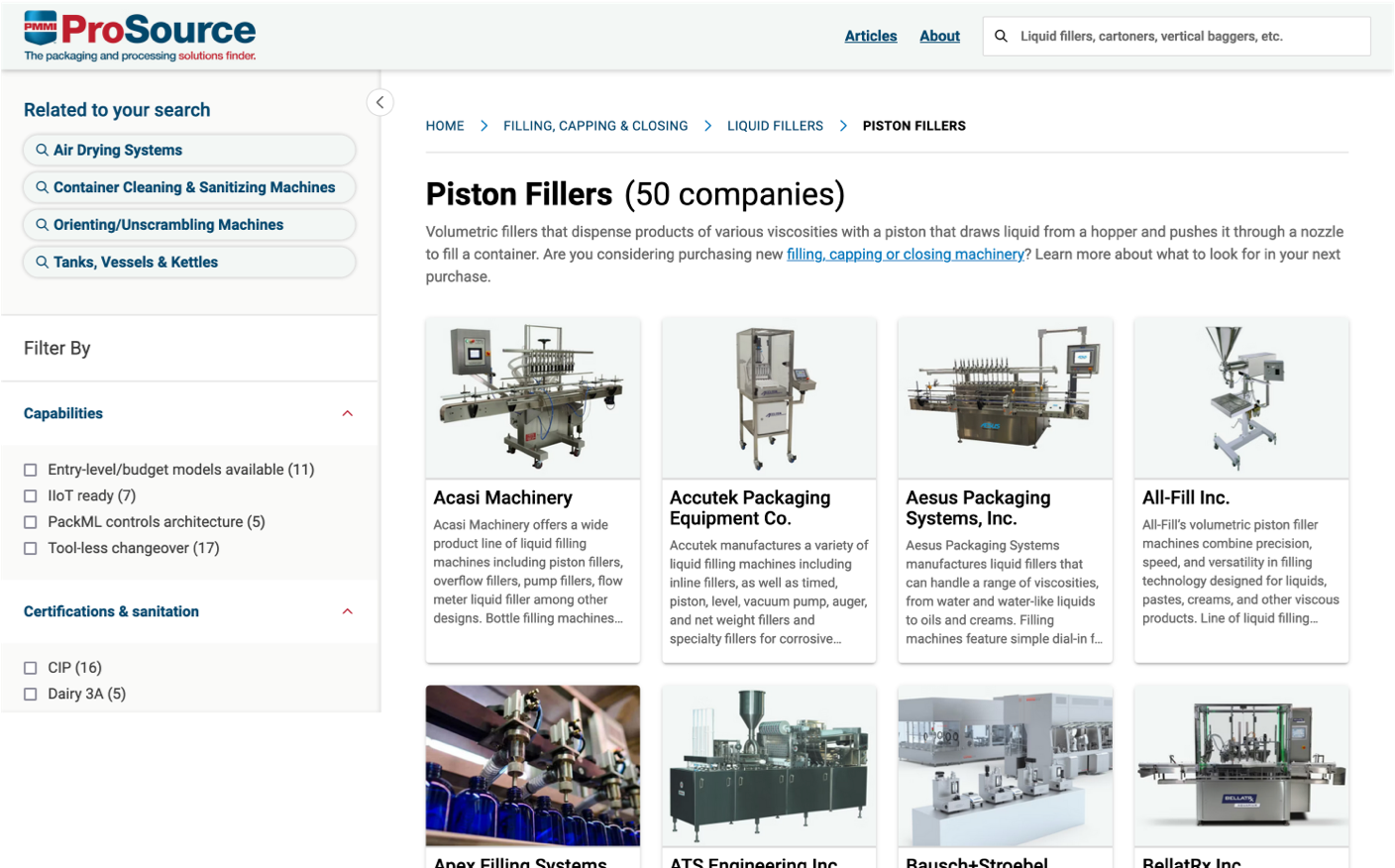
Task: Click magnifier icon beside Tanks, Vessels & Kettles
Action: [x=42, y=262]
